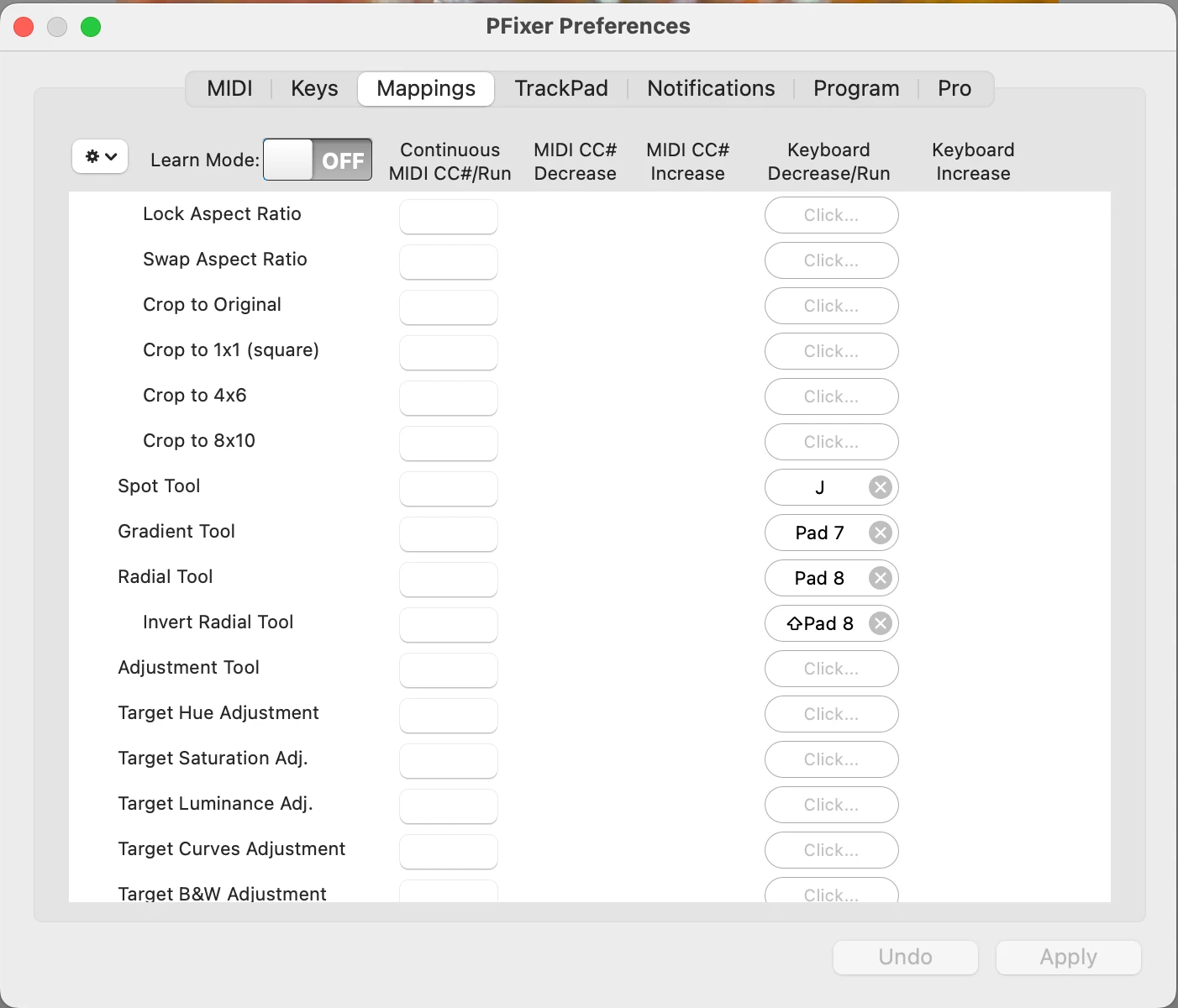The width and height of the screenshot is (1178, 1008).
Task: Select the Gradient Tool row label
Action: pos(176,531)
